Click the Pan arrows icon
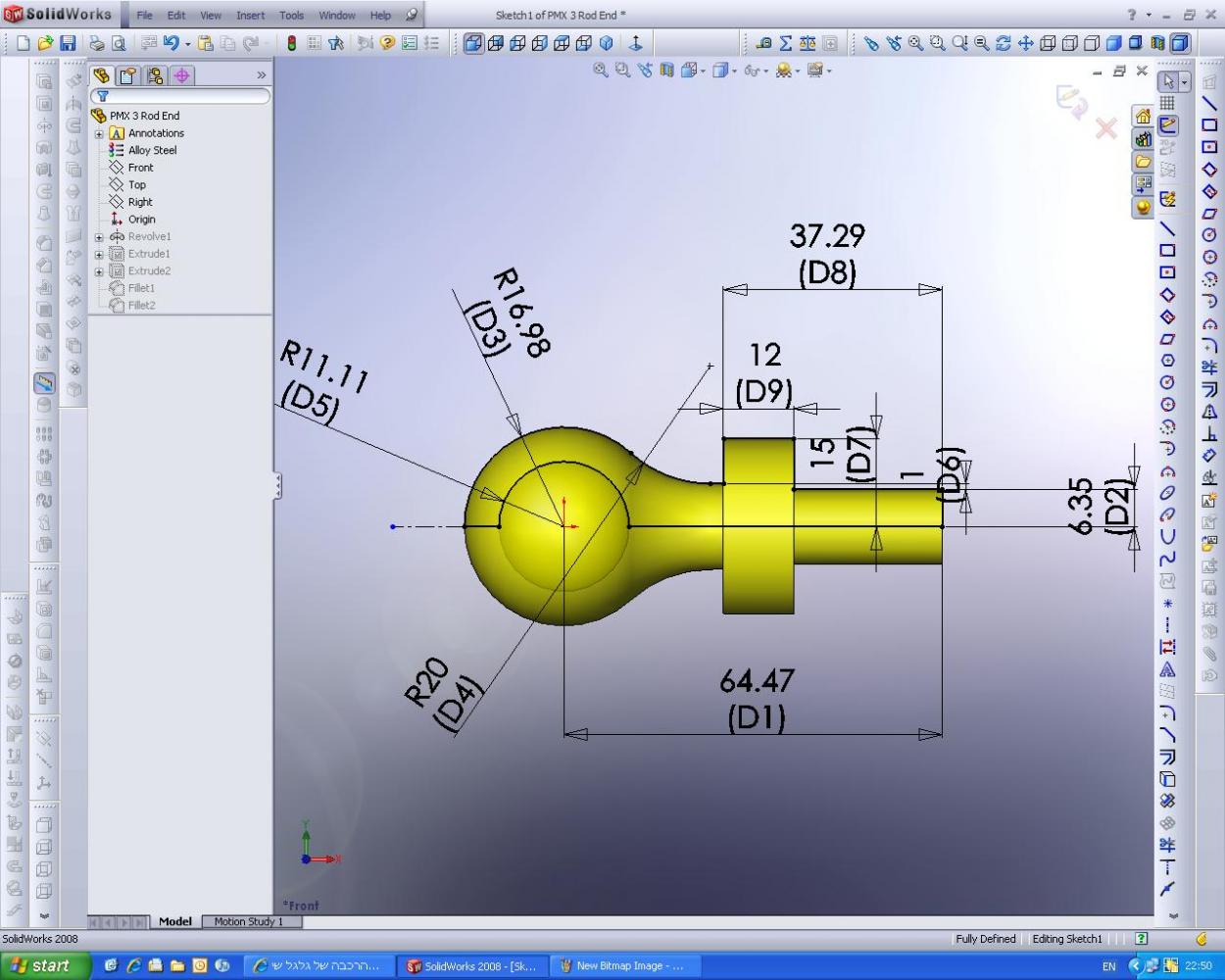 [x=1026, y=43]
